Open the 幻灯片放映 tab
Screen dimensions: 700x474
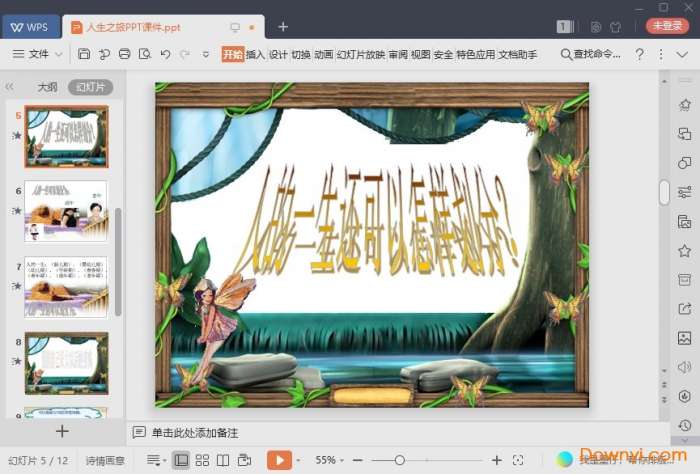[x=361, y=54]
